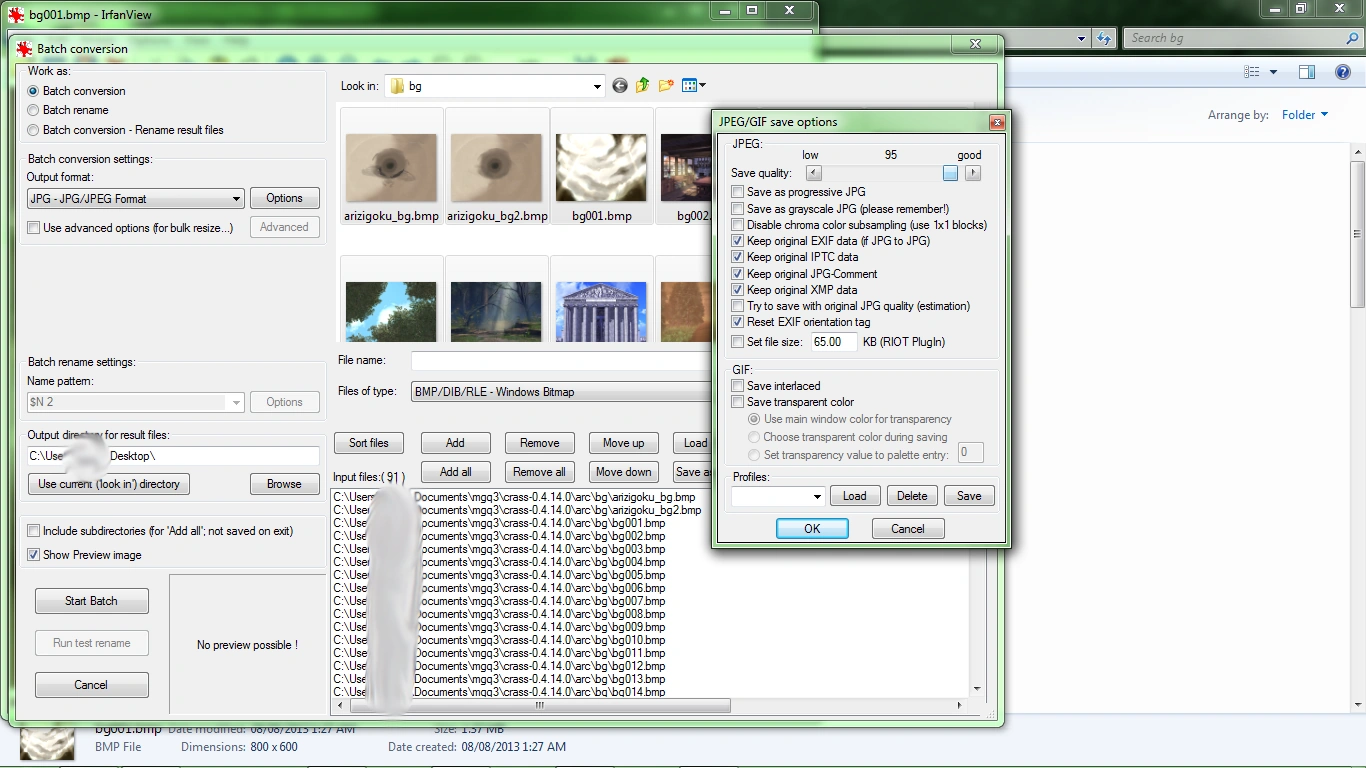Viewport: 1366px width, 768px height.
Task: Click the refresh icon in the Explorer address bar
Action: [1104, 39]
